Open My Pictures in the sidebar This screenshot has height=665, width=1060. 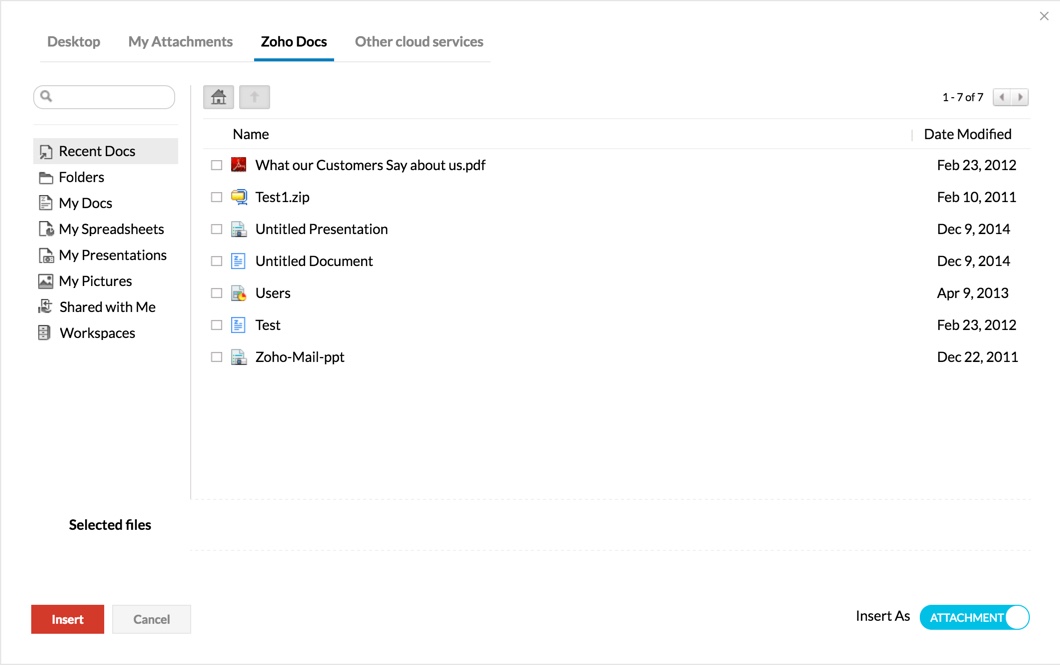point(95,281)
